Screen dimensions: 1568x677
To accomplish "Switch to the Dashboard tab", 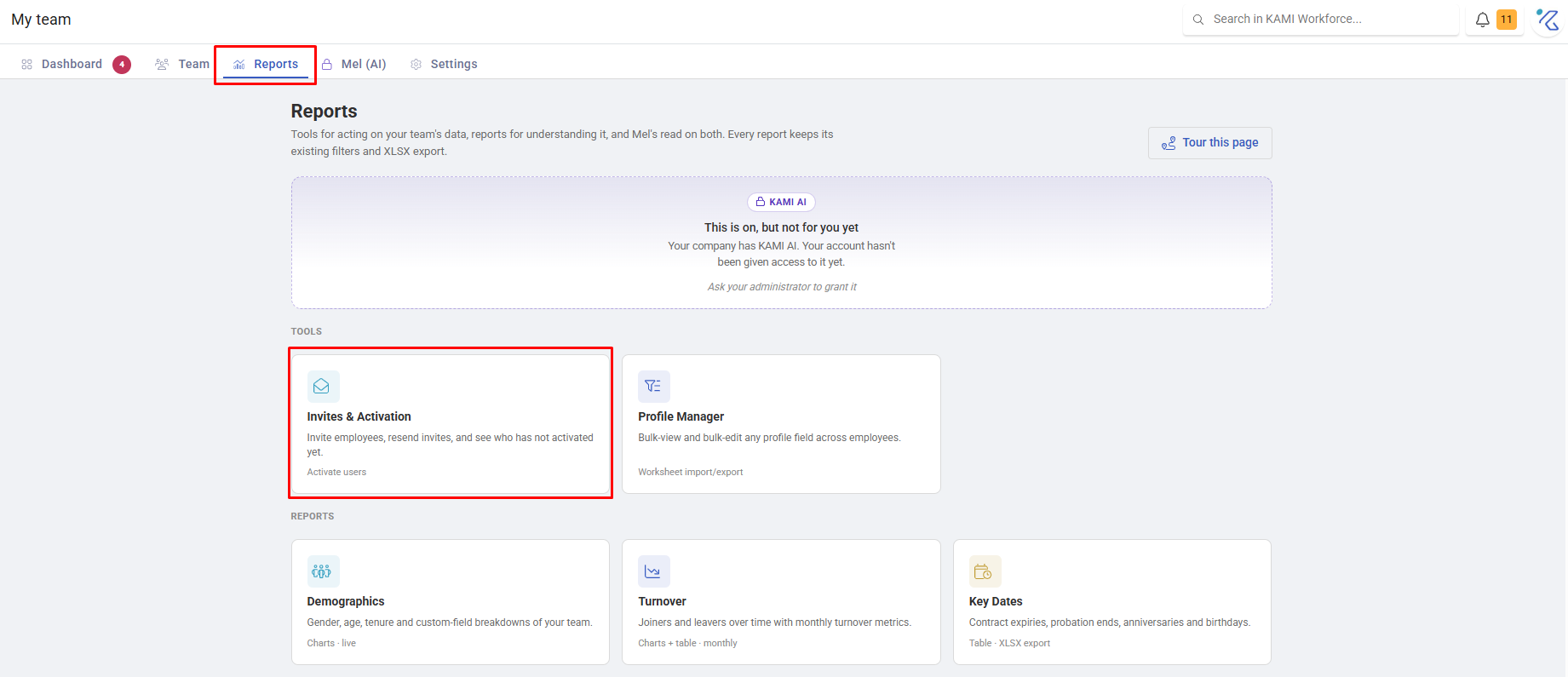I will click(75, 64).
